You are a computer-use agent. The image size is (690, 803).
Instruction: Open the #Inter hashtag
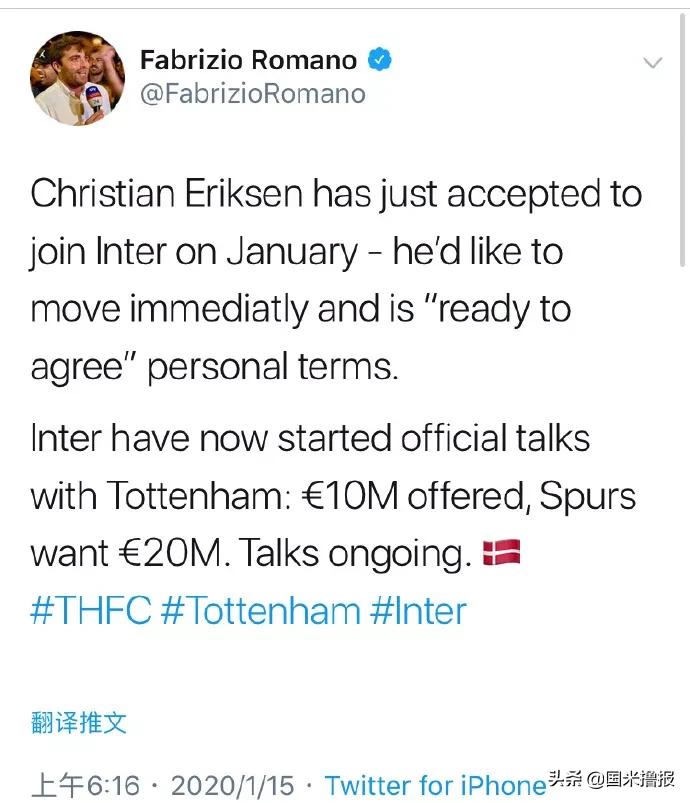tap(418, 609)
